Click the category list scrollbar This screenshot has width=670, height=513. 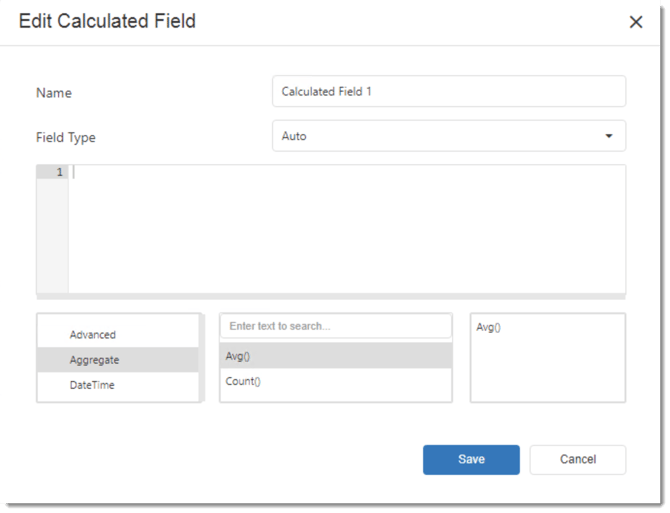202,358
